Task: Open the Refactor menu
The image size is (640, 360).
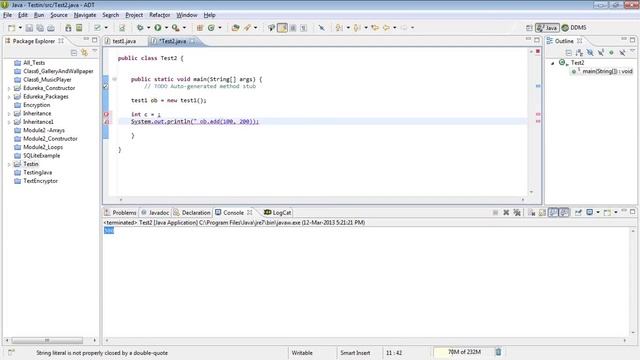Action: pos(160,15)
